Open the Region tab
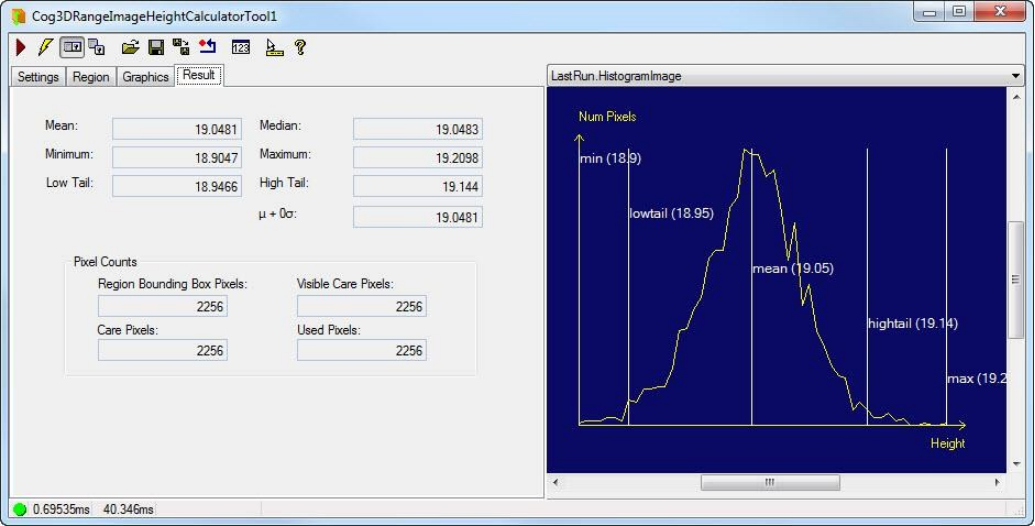This screenshot has width=1035, height=526. tap(90, 77)
